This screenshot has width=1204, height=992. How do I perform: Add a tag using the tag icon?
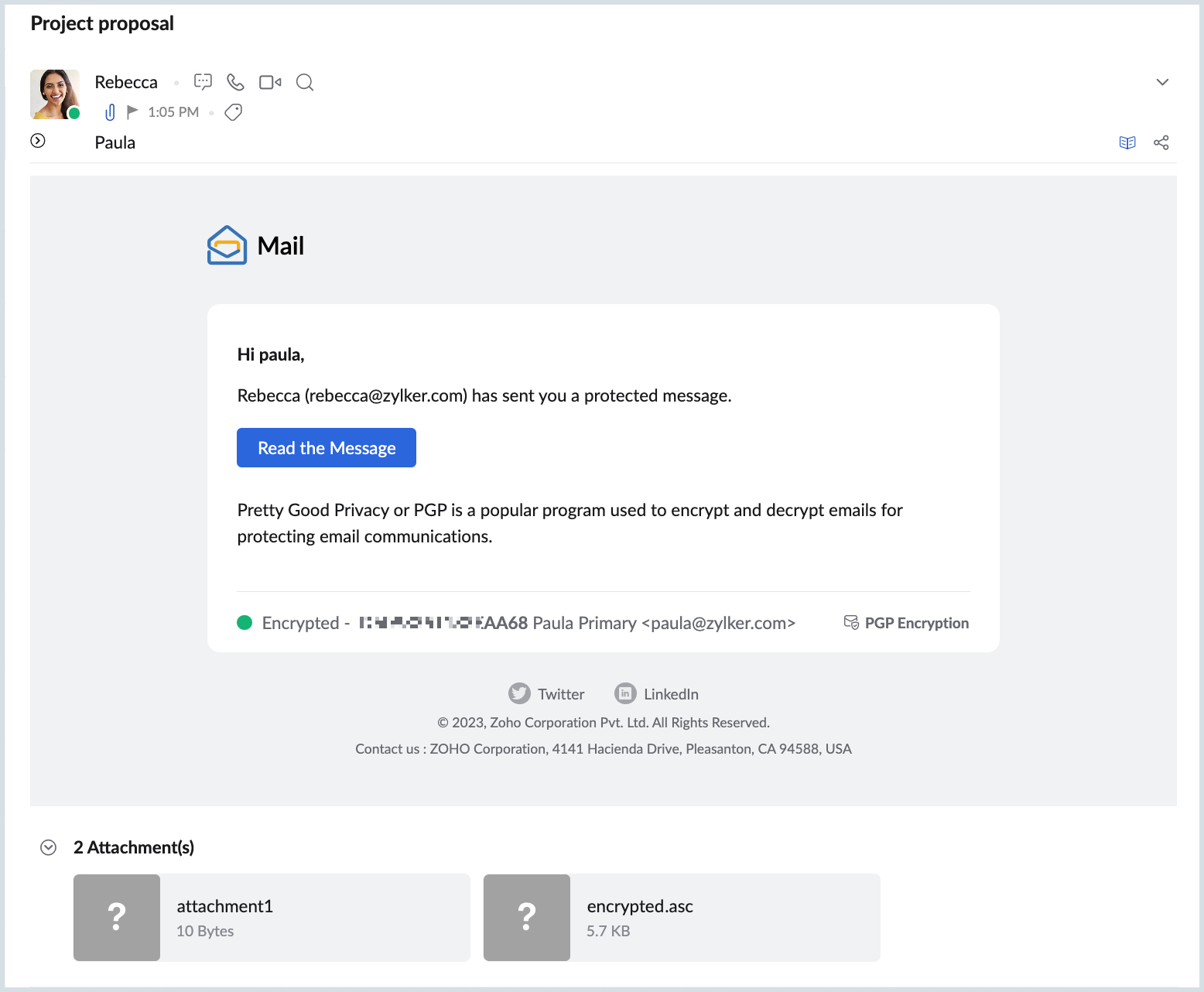(233, 112)
